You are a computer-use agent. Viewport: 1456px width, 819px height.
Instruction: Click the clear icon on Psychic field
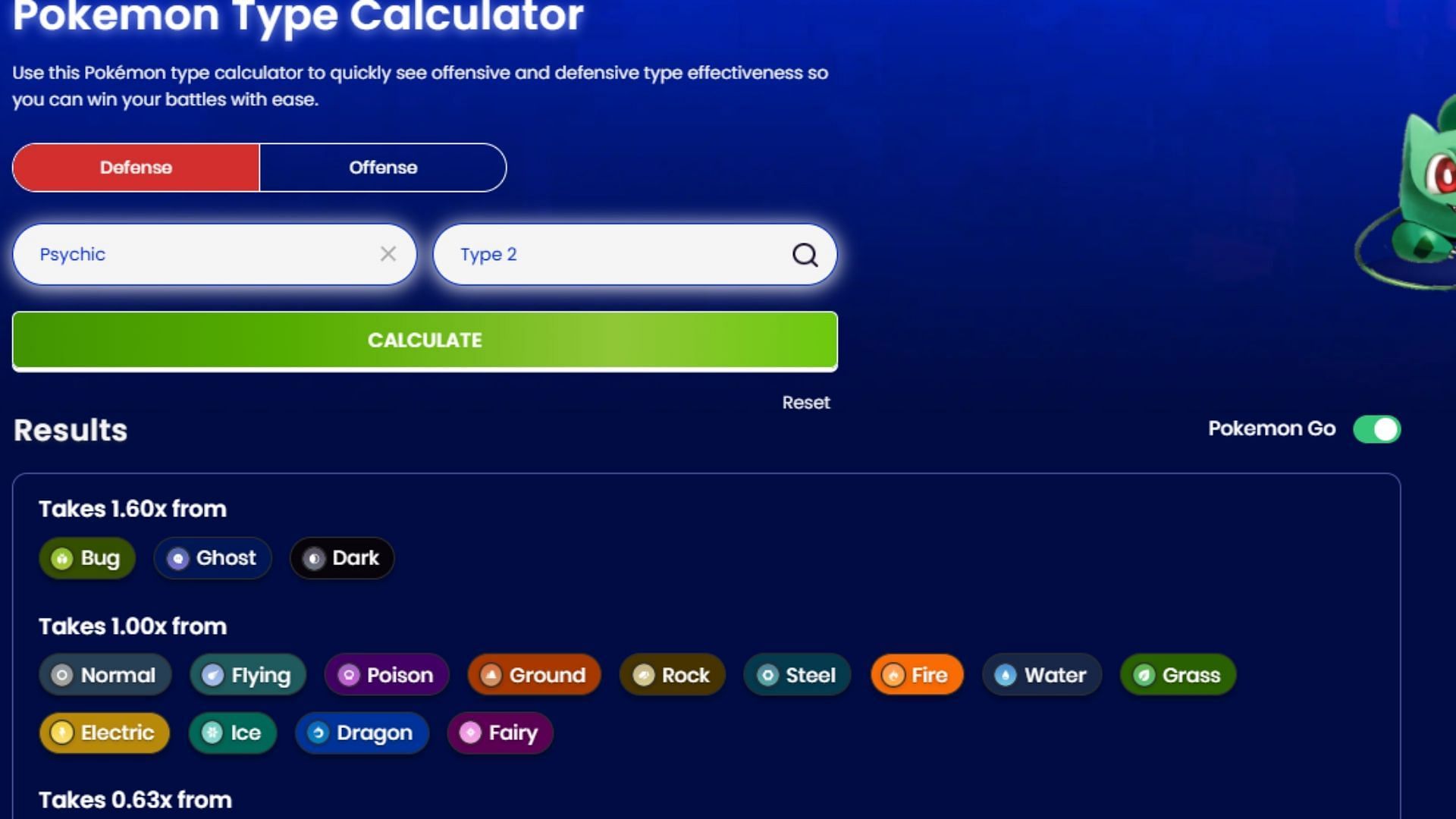[388, 254]
